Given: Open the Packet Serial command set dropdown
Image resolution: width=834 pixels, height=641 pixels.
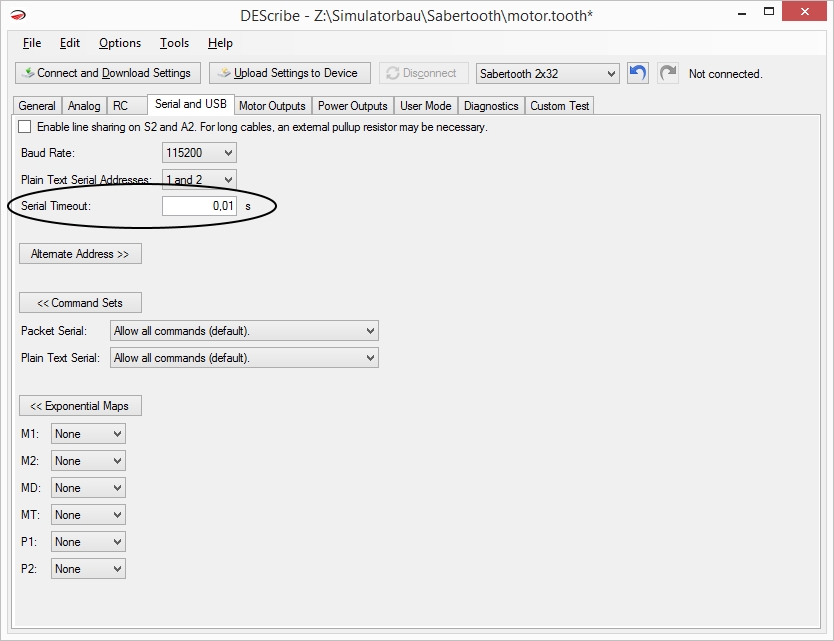Looking at the screenshot, I should pos(244,331).
